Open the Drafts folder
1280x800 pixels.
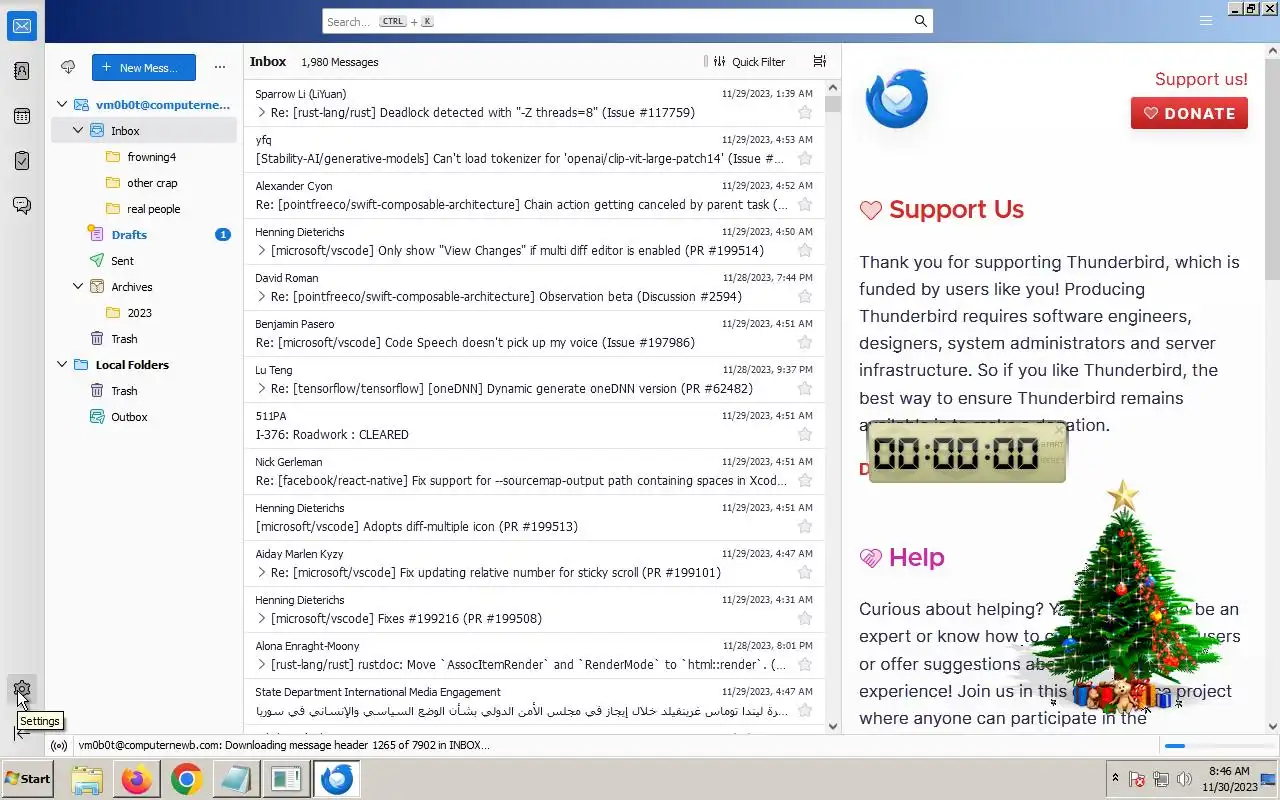(x=144, y=234)
